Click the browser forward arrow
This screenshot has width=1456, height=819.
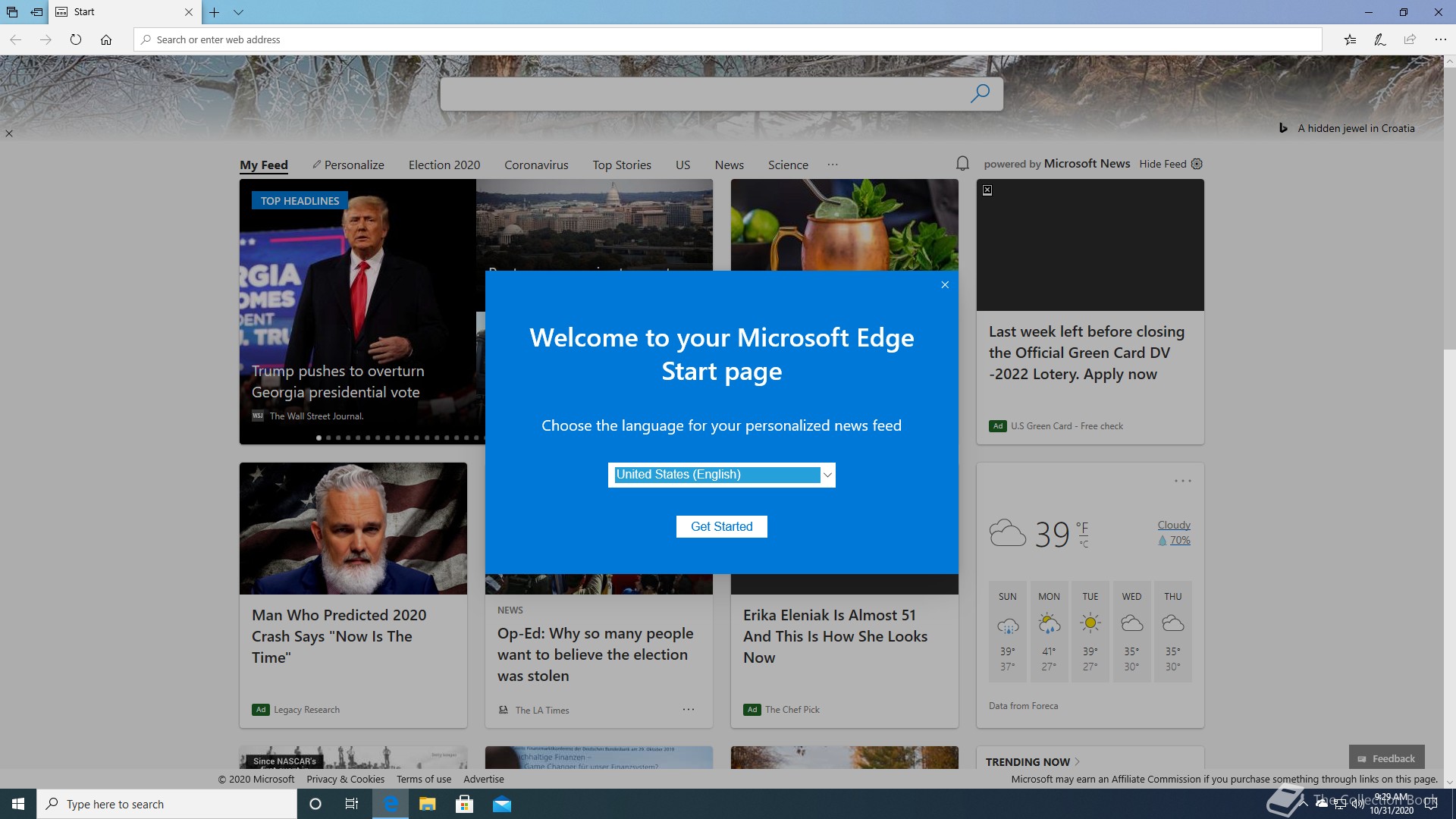45,39
